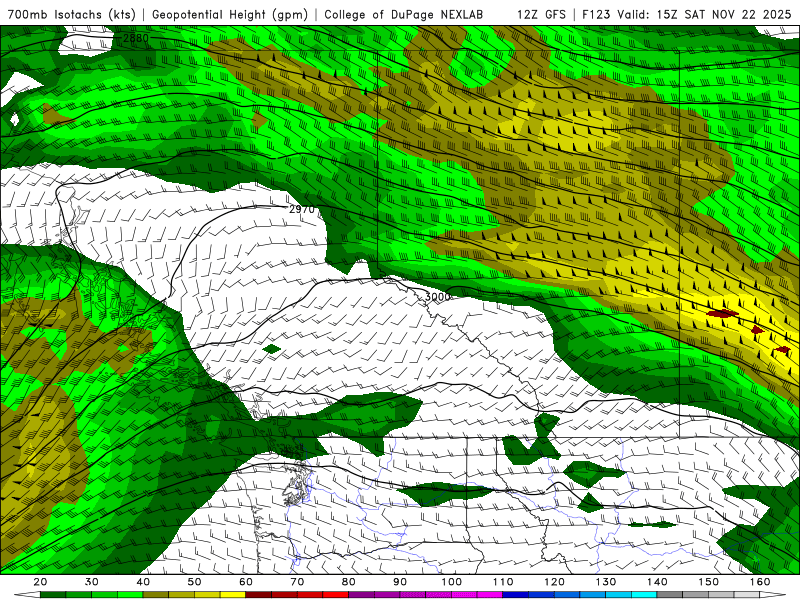Click the 110 label on the color scale
The width and height of the screenshot is (800, 600).
pyautogui.click(x=503, y=582)
